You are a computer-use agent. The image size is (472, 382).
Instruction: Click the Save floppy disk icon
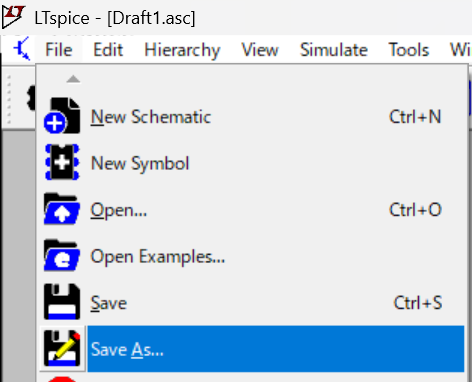pos(62,302)
